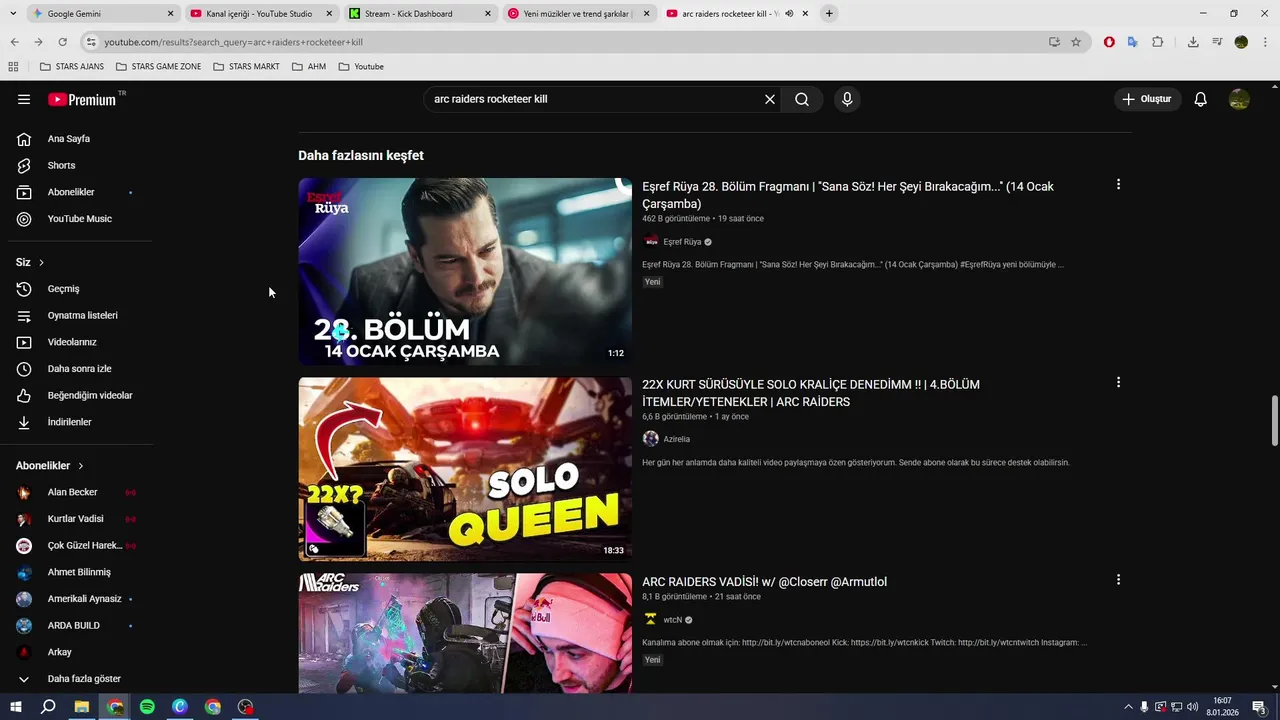The width and height of the screenshot is (1280, 720).
Task: Click the YouTube Premium logo
Action: pyautogui.click(x=84, y=99)
